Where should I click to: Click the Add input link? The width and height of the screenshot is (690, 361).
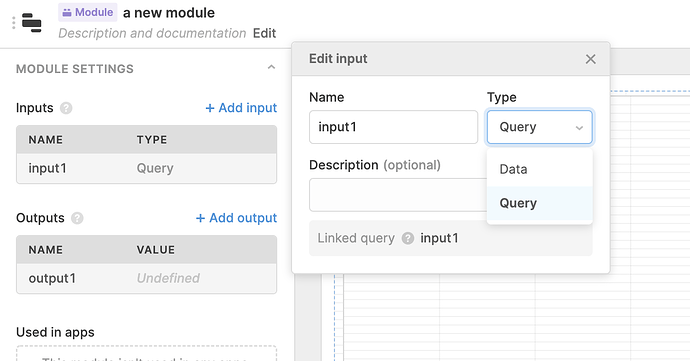[241, 108]
